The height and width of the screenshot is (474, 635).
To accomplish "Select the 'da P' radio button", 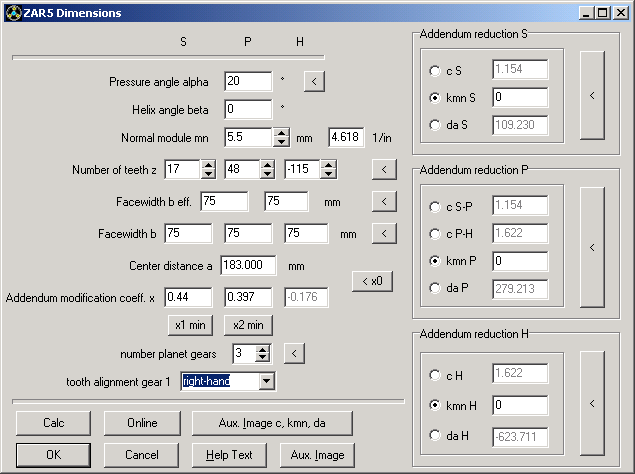I will click(x=434, y=290).
